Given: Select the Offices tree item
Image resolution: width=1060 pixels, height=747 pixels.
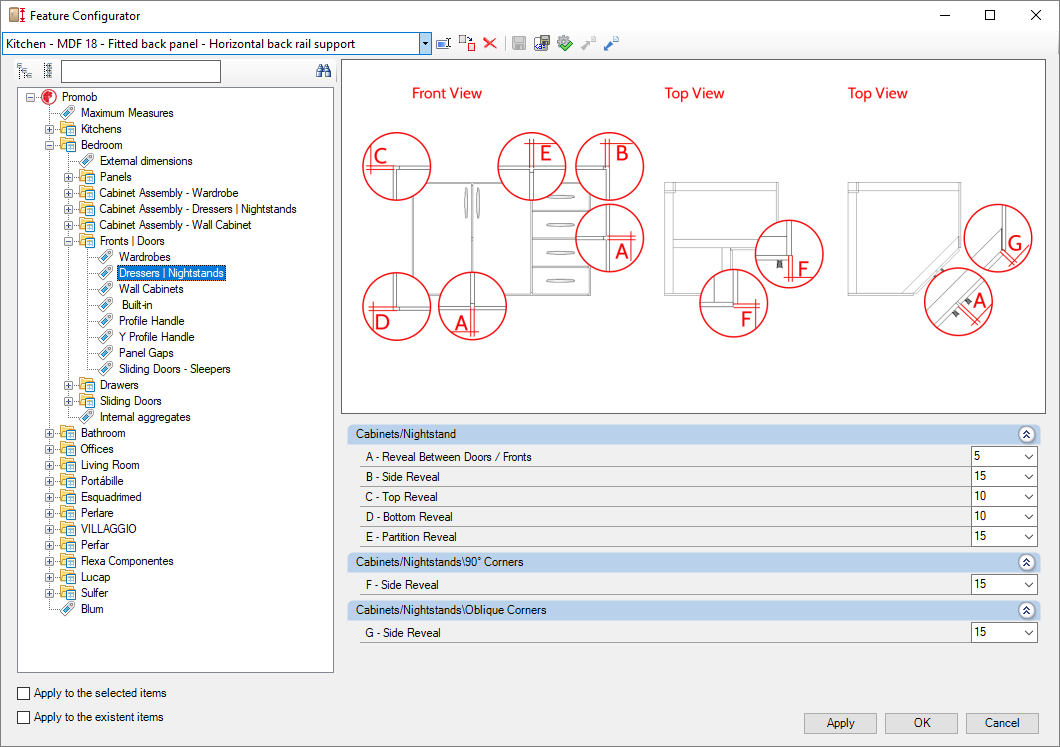Looking at the screenshot, I should coord(97,449).
